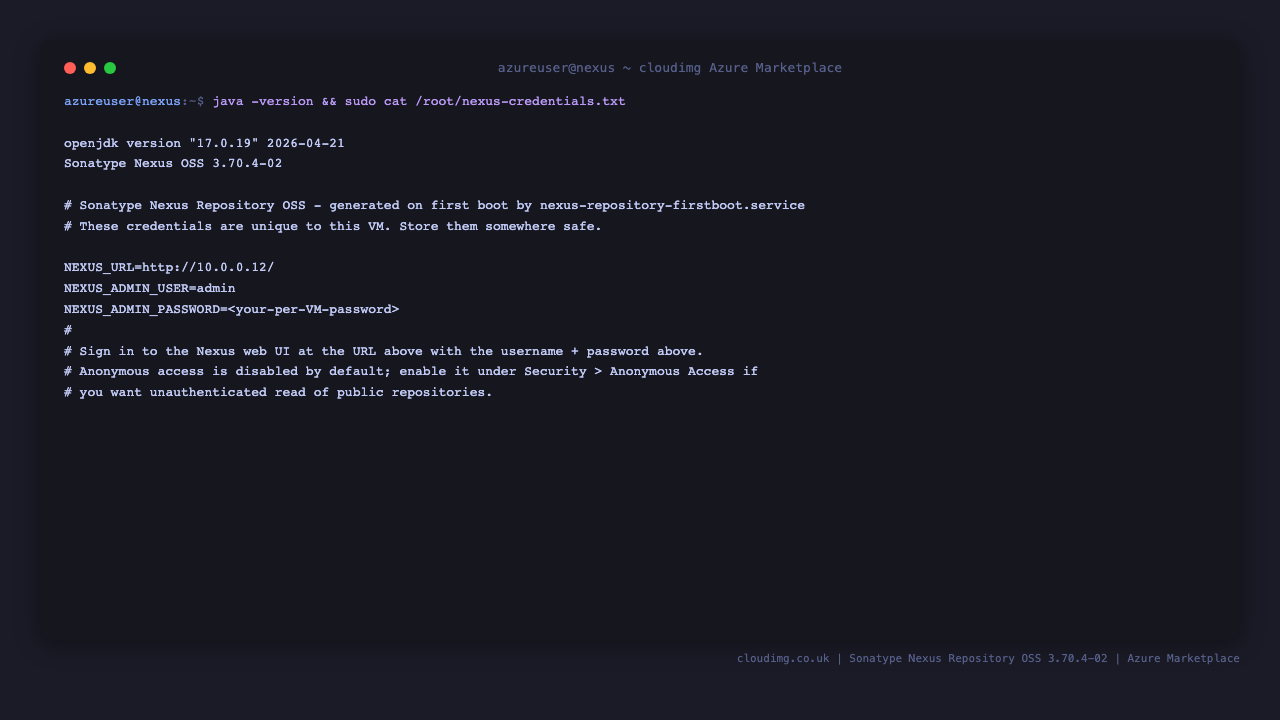Click the line 'These credentials are unique to this VM'
Viewport: 1280px width, 720px height.
(x=333, y=227)
